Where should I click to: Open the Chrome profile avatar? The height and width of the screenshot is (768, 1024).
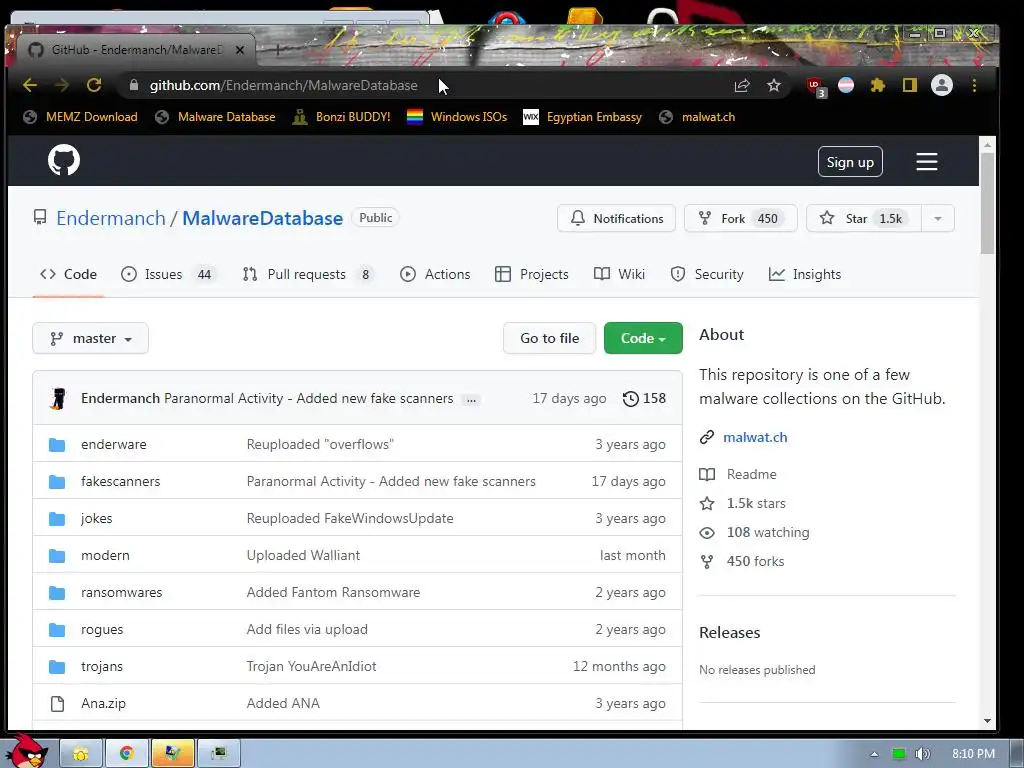942,86
